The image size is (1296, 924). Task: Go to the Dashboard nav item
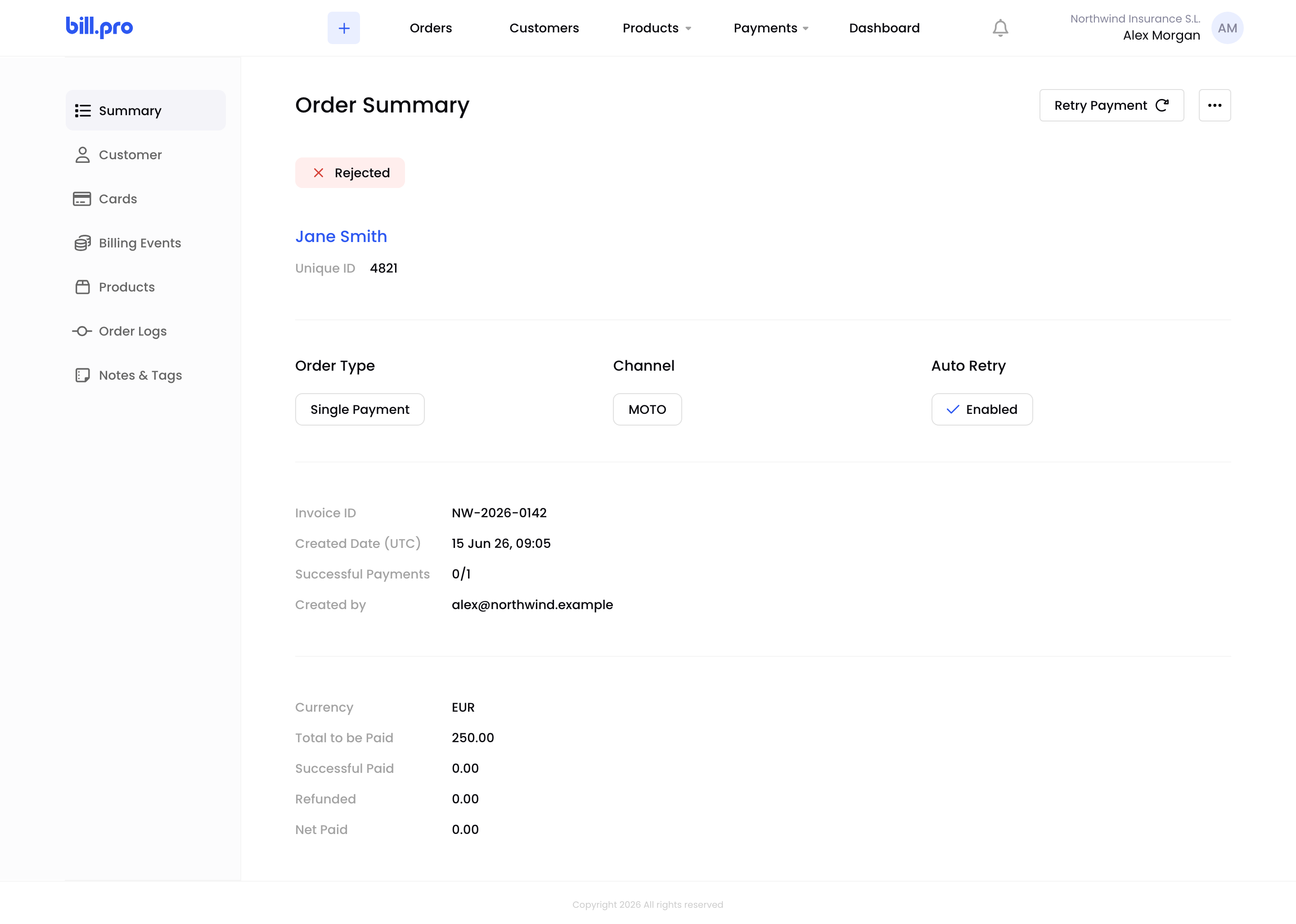point(884,28)
